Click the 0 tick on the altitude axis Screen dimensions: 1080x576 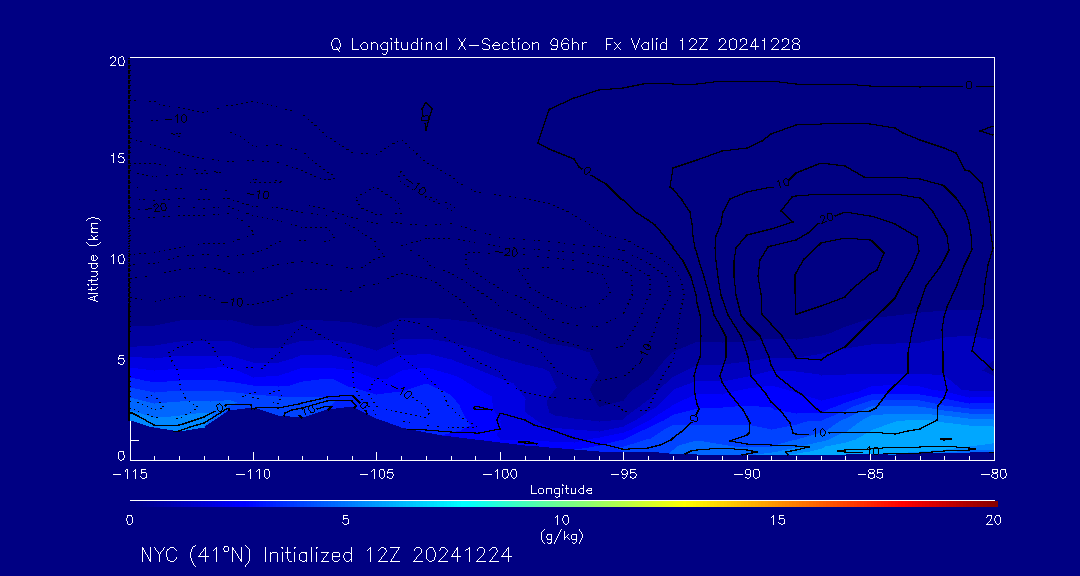[121, 455]
